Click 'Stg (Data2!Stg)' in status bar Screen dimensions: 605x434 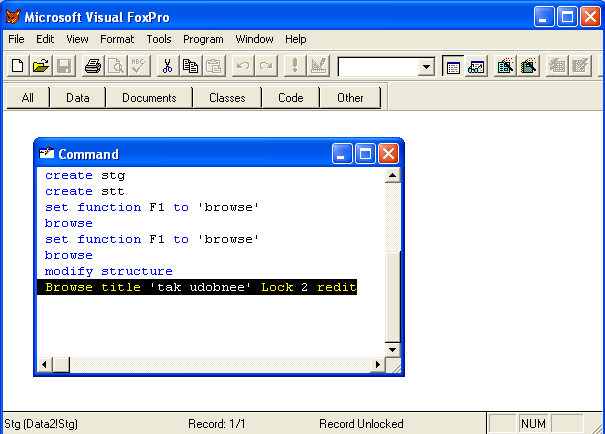[41, 424]
